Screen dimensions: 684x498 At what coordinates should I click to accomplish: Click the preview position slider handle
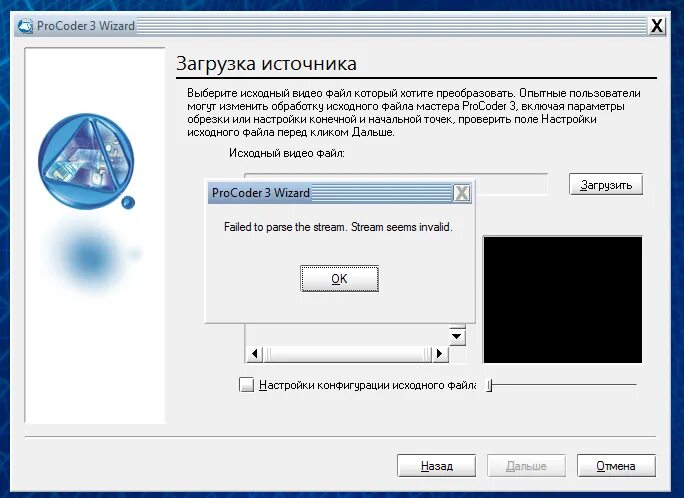(x=489, y=385)
